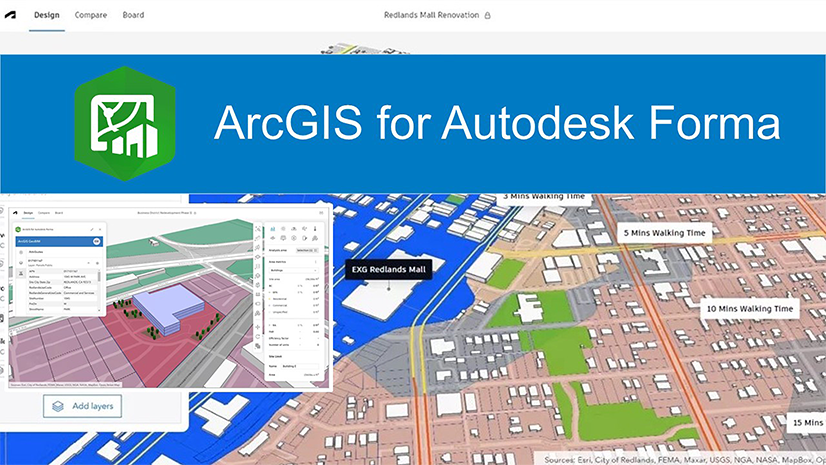Open the Area metrics three-dot menu in the inset

315,262
